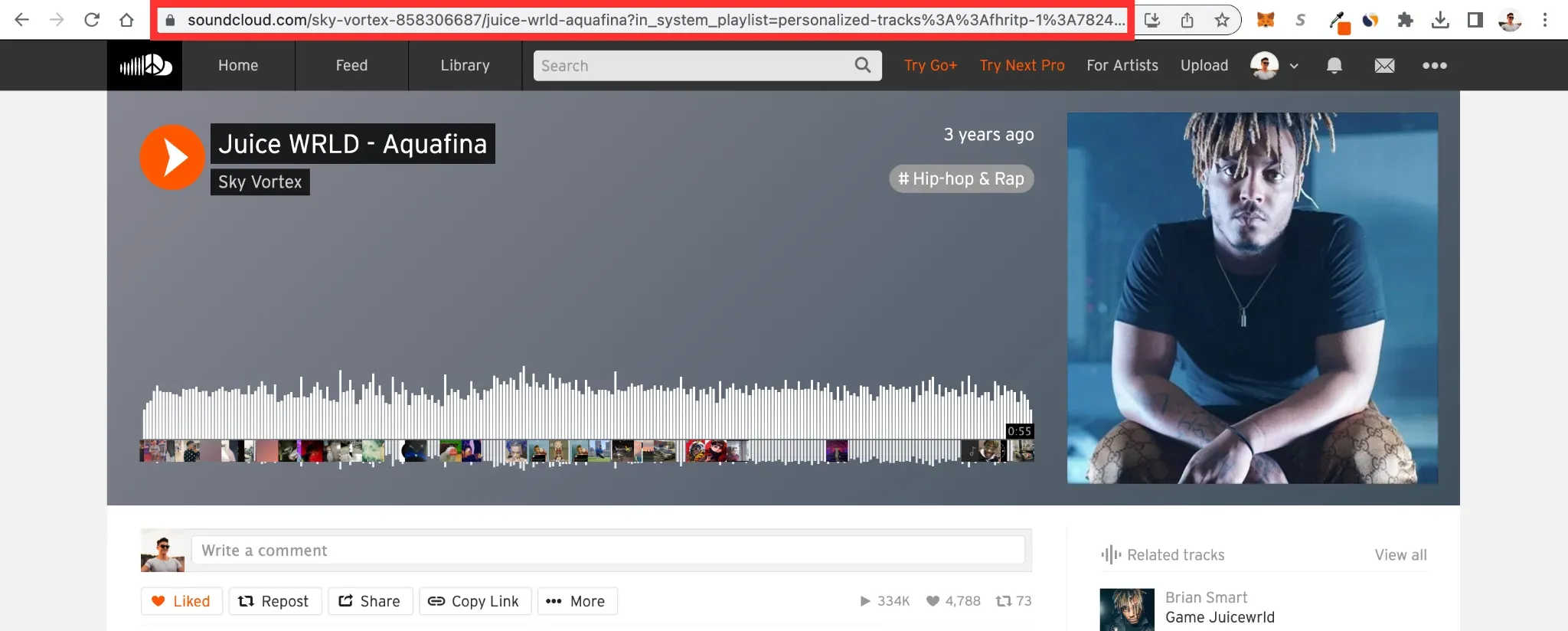Open the browser home page icon
The height and width of the screenshot is (631, 1568).
[126, 20]
